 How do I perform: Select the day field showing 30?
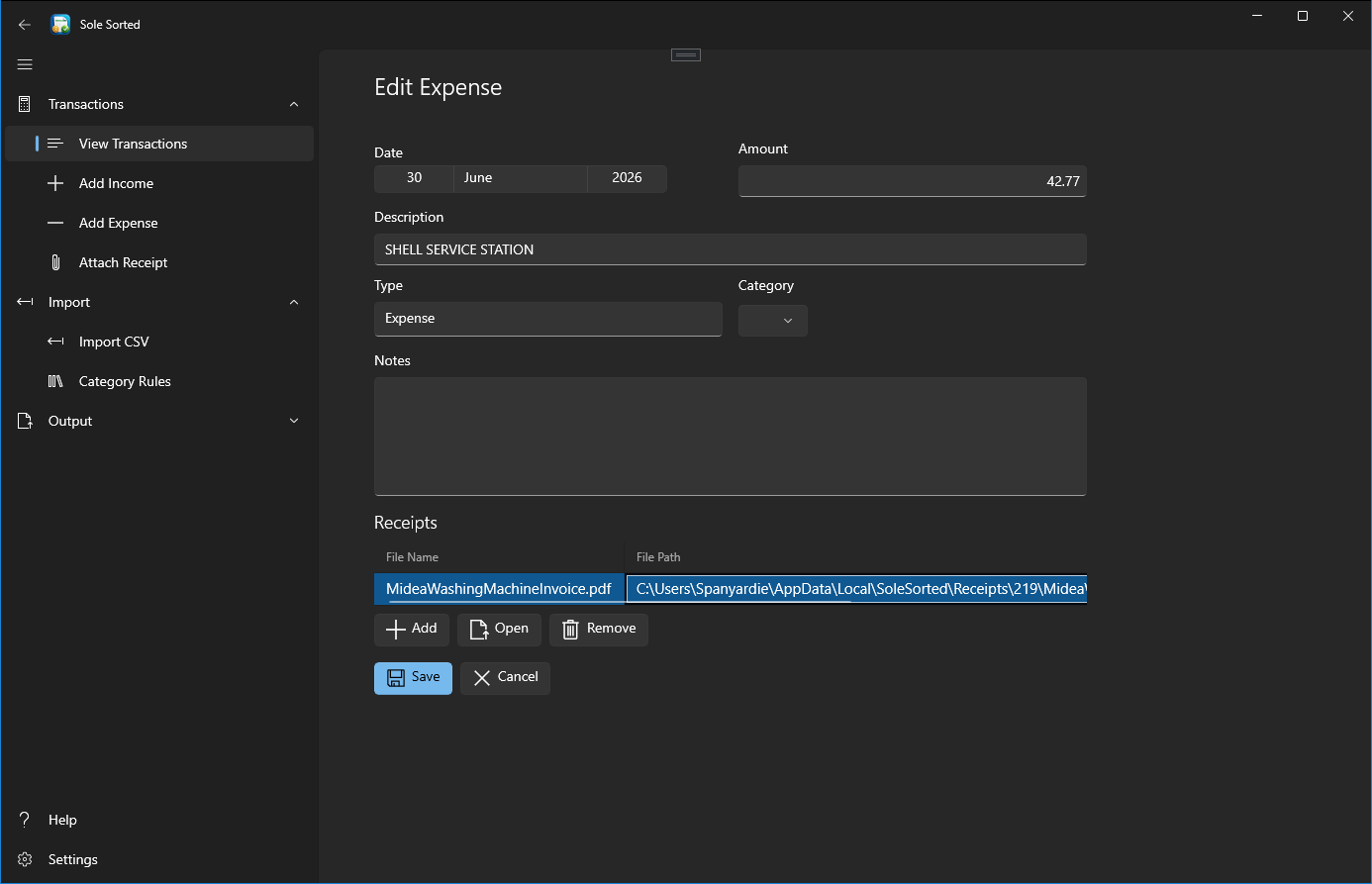click(414, 178)
